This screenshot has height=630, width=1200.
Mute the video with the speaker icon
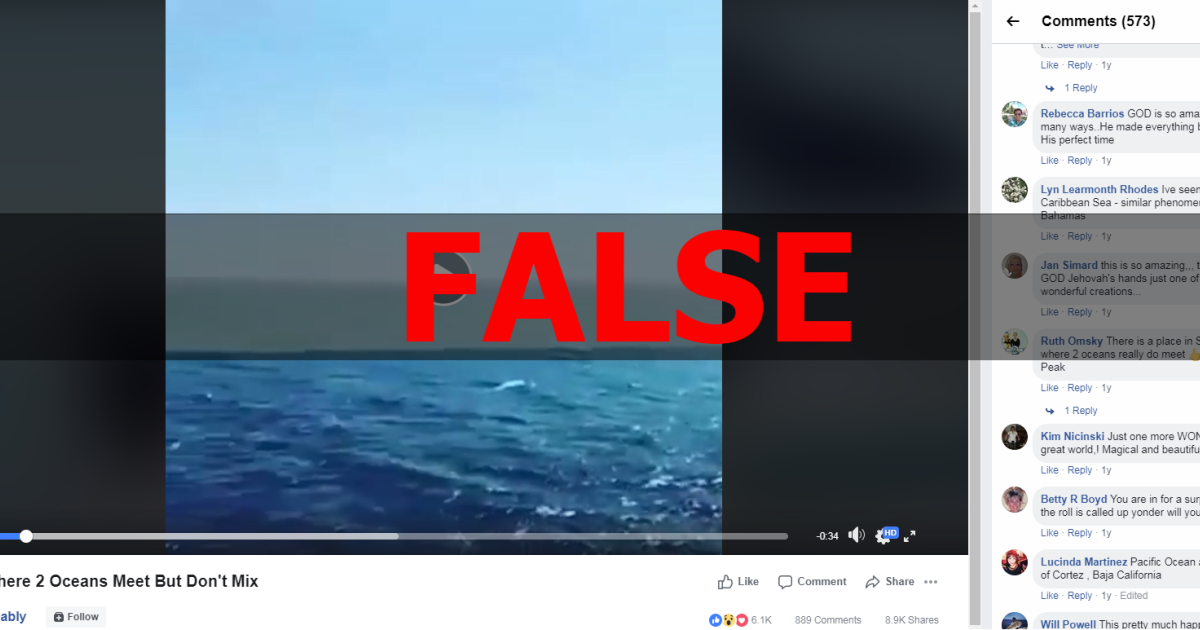point(856,535)
